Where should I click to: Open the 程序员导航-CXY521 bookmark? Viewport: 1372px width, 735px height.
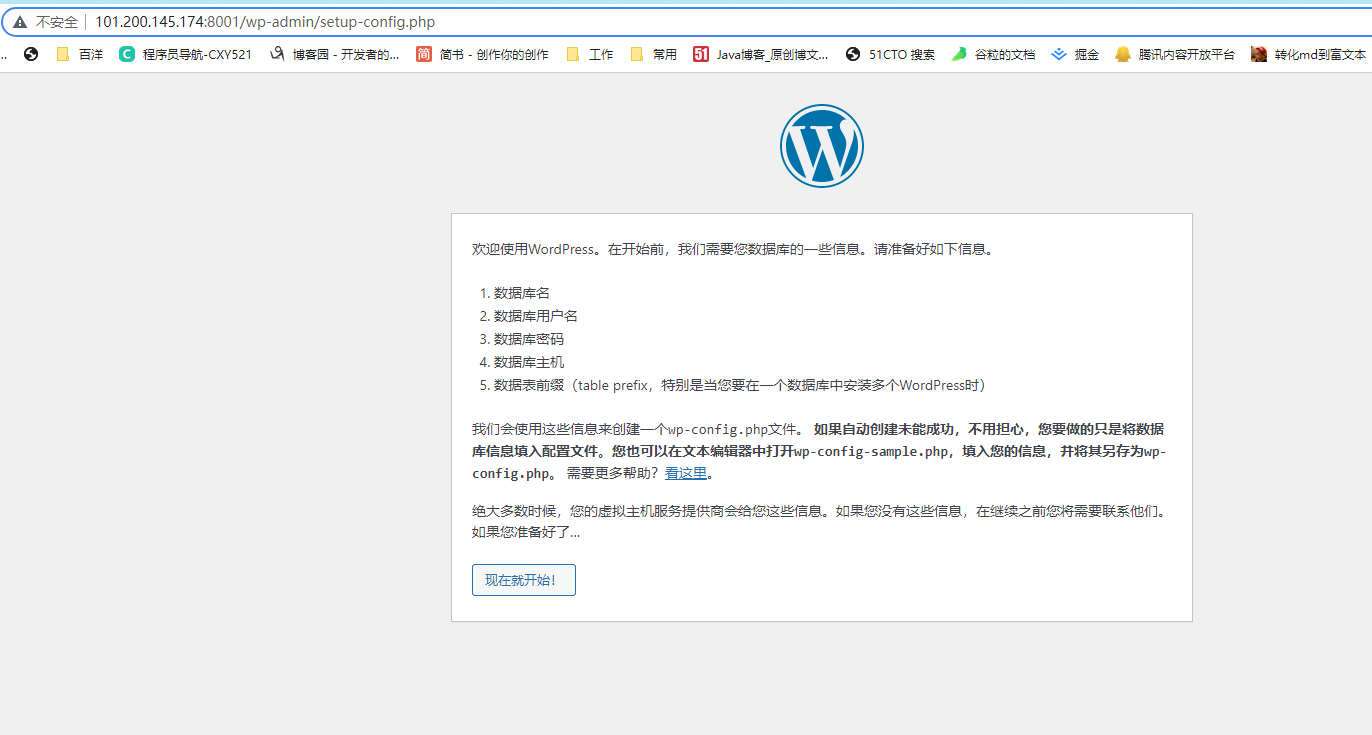186,55
